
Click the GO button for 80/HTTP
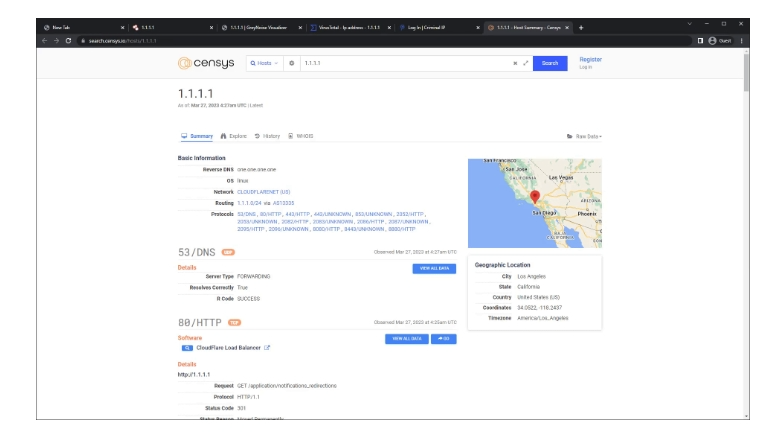[x=444, y=339]
